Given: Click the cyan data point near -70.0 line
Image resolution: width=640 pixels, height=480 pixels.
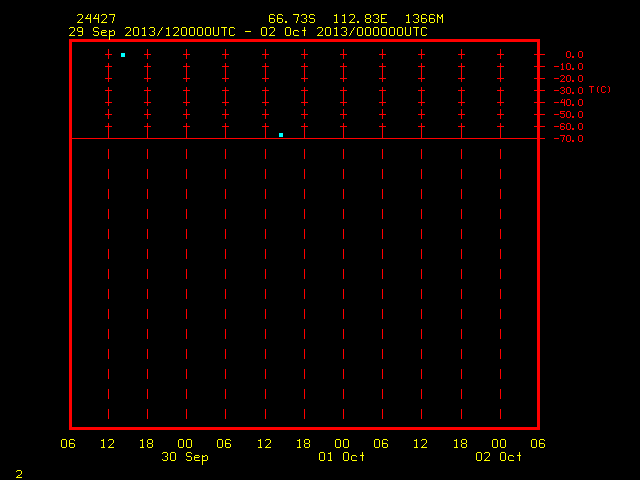Looking at the screenshot, I should (281, 135).
